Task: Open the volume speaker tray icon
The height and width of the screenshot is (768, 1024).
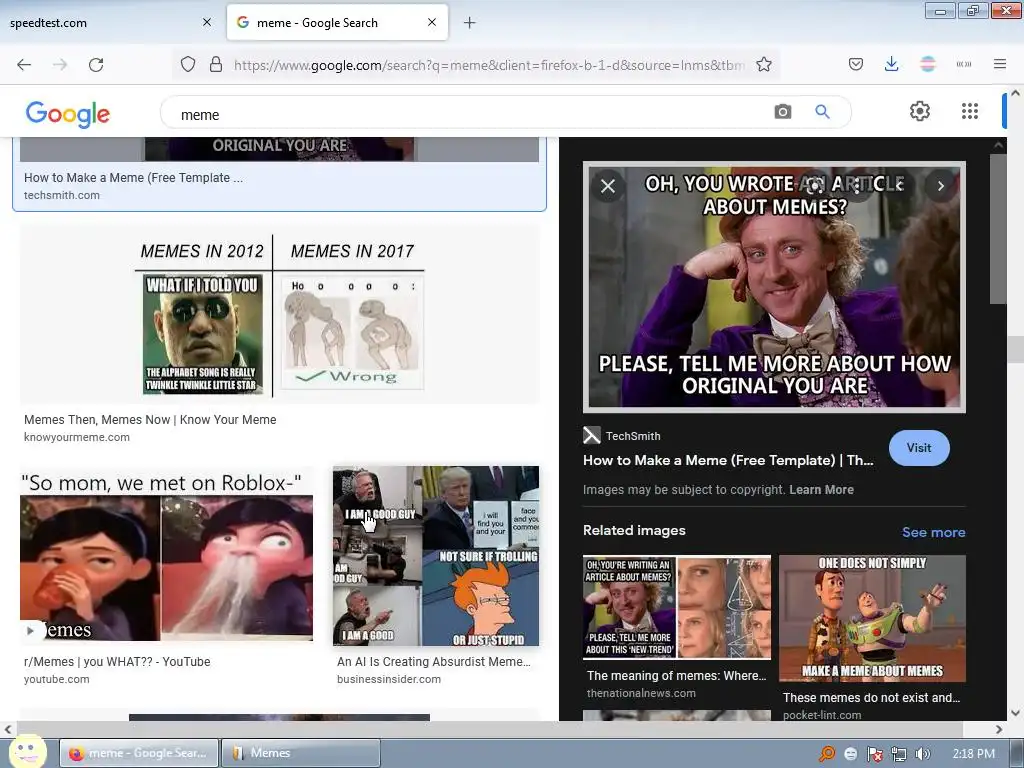Action: coord(922,754)
